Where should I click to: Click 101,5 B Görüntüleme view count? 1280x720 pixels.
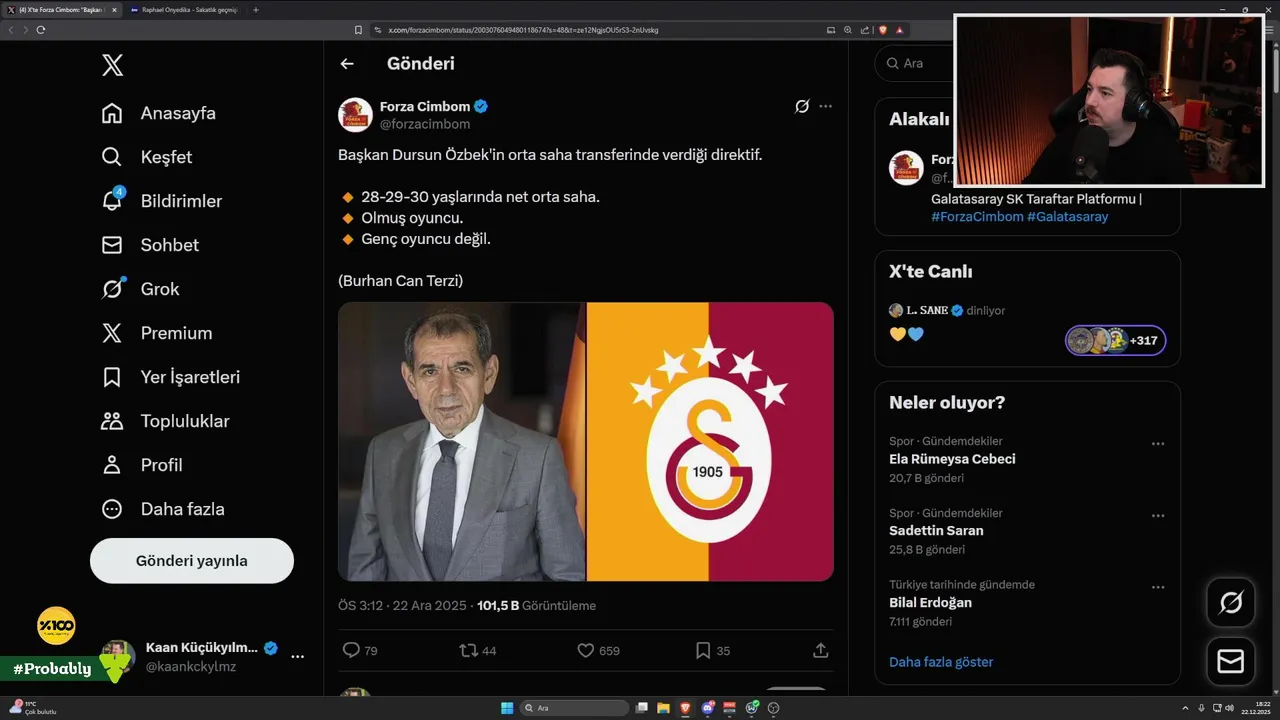click(537, 606)
